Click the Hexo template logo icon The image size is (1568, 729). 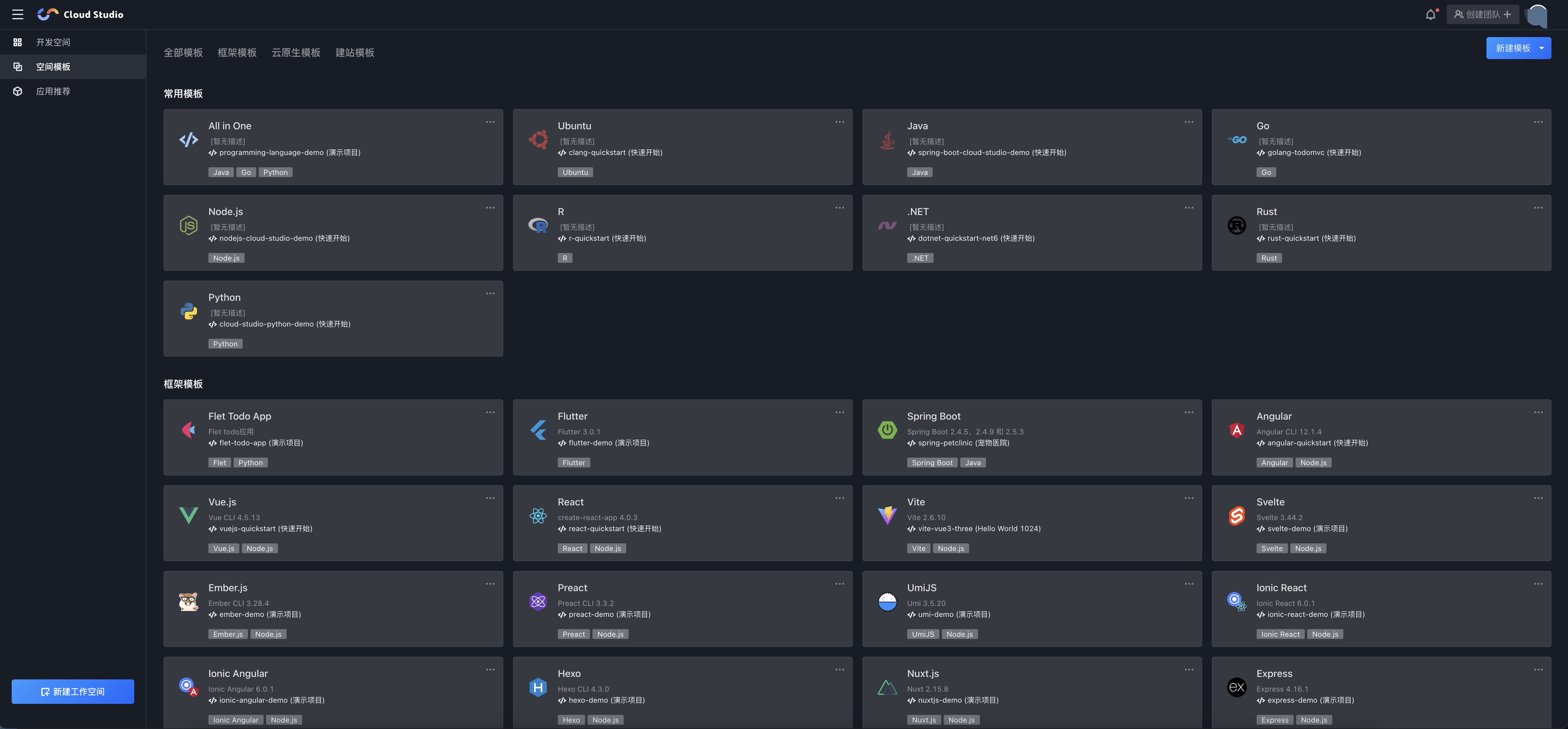pyautogui.click(x=538, y=687)
